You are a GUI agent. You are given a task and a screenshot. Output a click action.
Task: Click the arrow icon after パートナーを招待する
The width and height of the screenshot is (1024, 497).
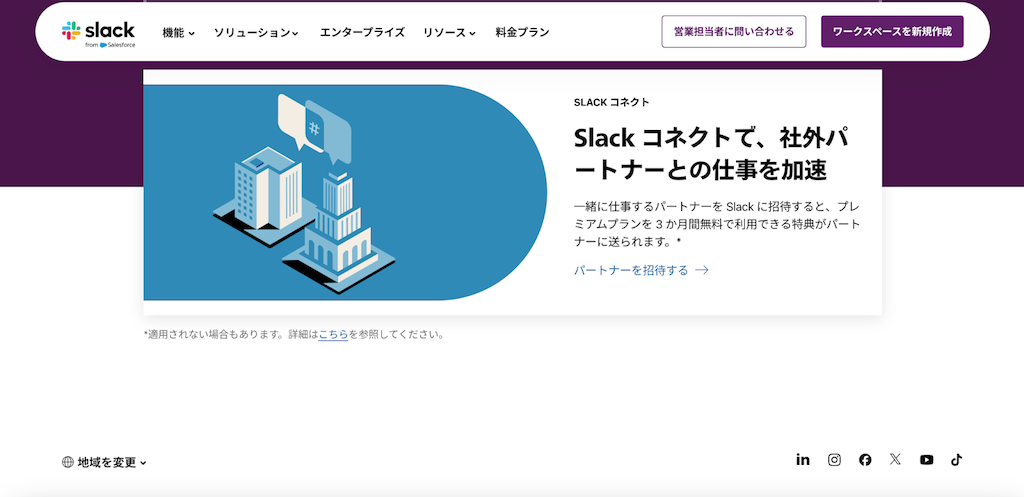pos(702,270)
